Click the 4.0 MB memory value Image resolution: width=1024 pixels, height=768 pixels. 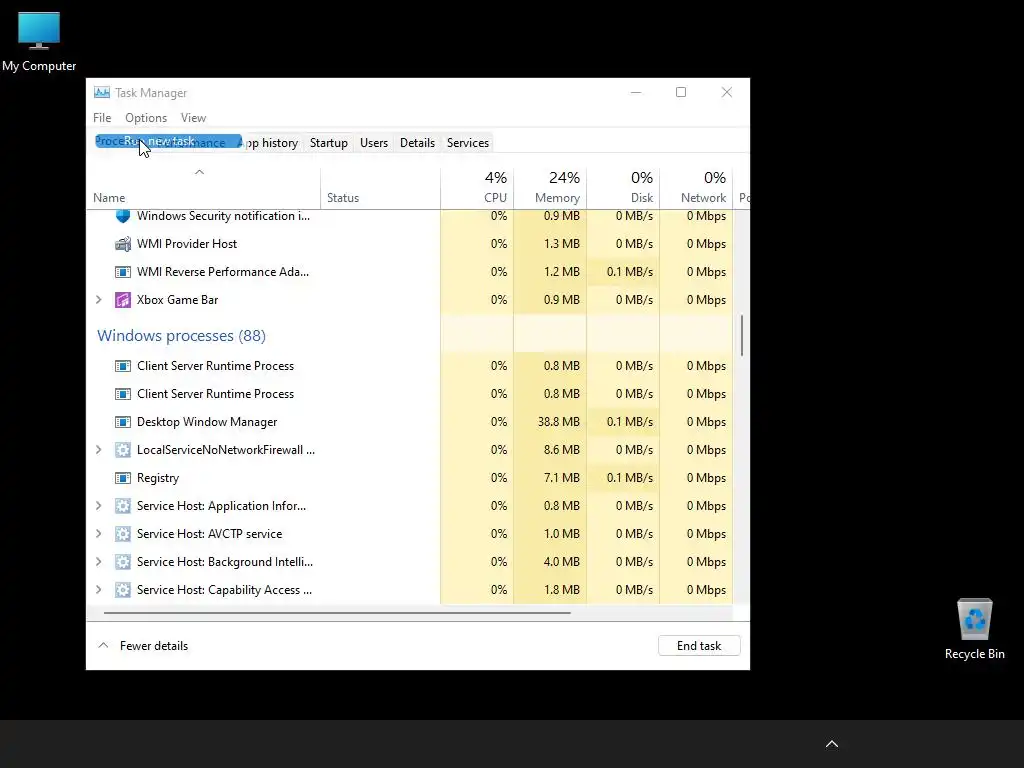(562, 563)
